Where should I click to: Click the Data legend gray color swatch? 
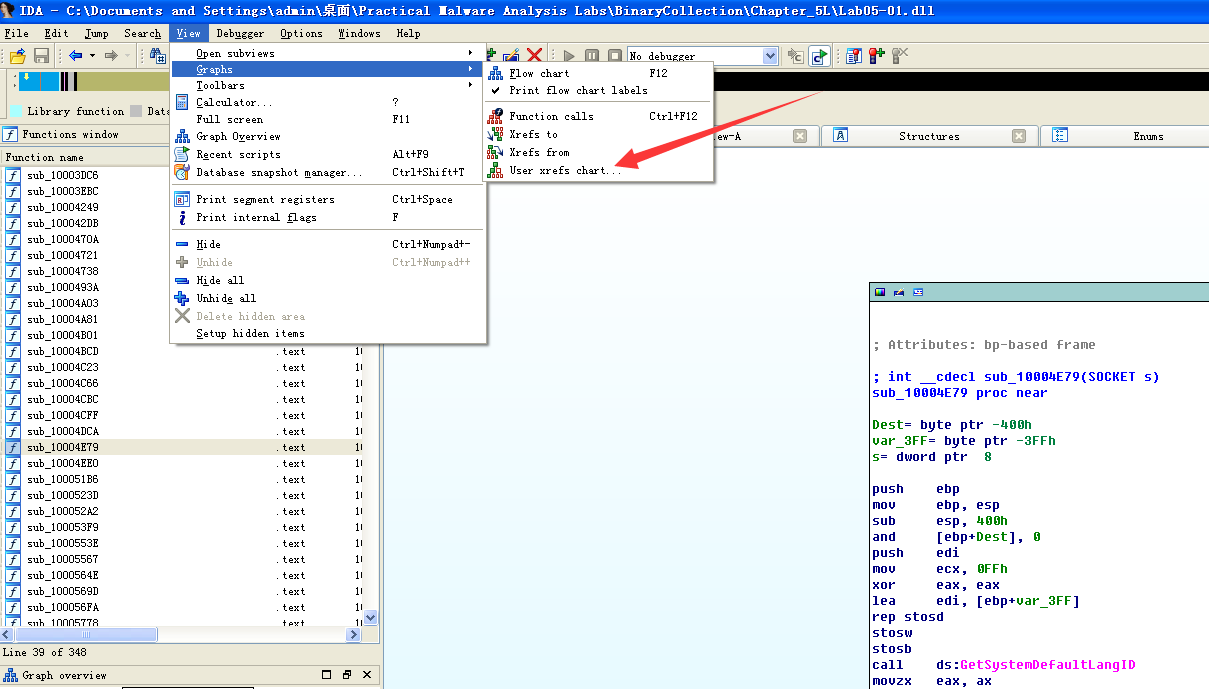(137, 111)
